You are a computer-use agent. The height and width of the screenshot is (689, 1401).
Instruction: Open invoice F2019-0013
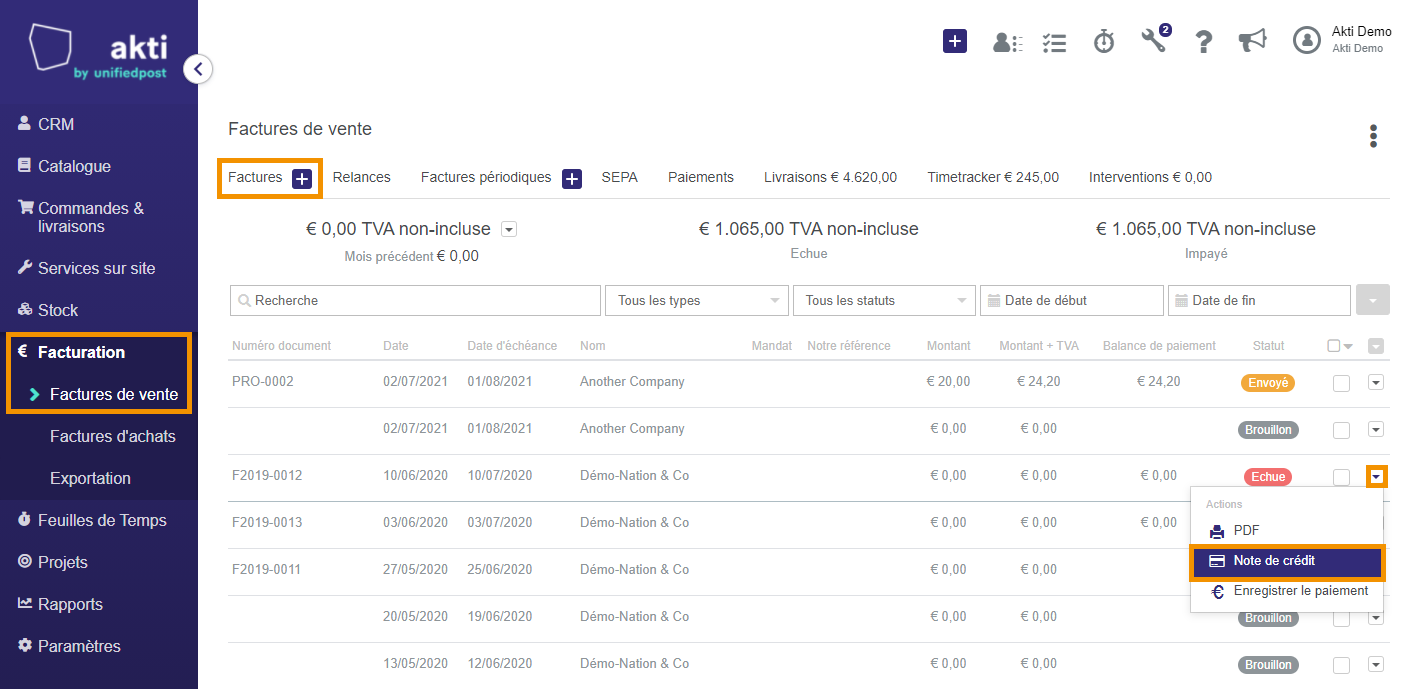click(267, 522)
